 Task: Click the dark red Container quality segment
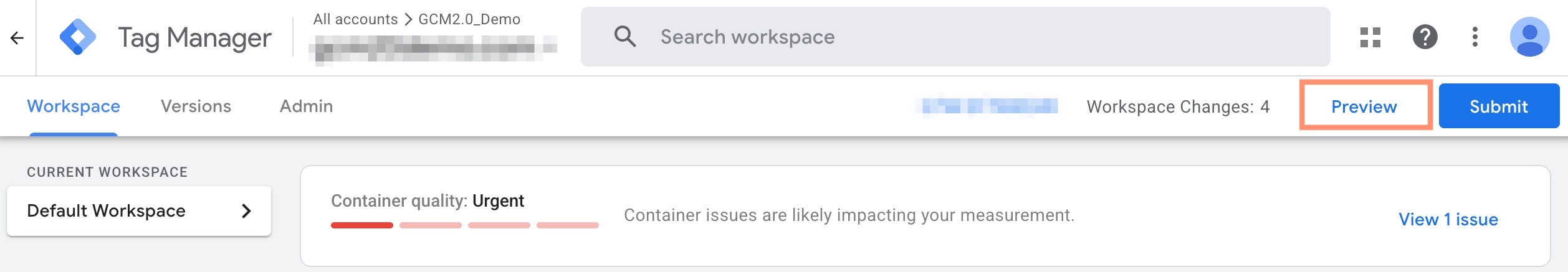[362, 225]
